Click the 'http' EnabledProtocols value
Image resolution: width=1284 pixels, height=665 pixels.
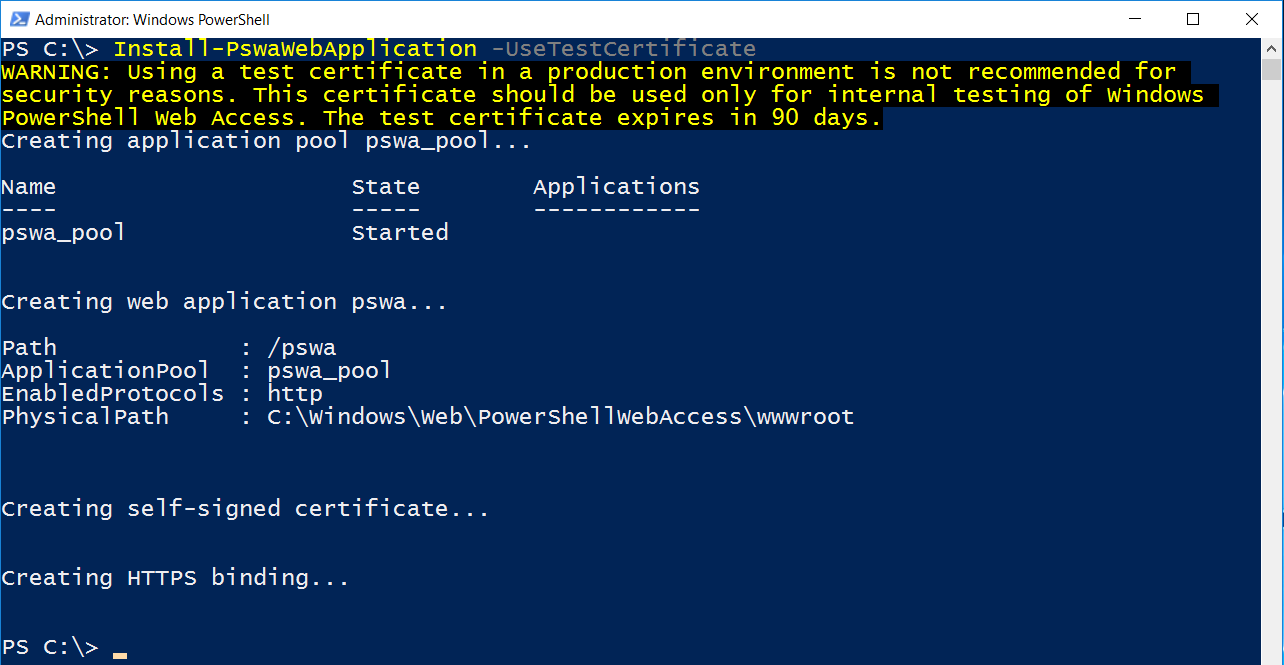pos(295,394)
